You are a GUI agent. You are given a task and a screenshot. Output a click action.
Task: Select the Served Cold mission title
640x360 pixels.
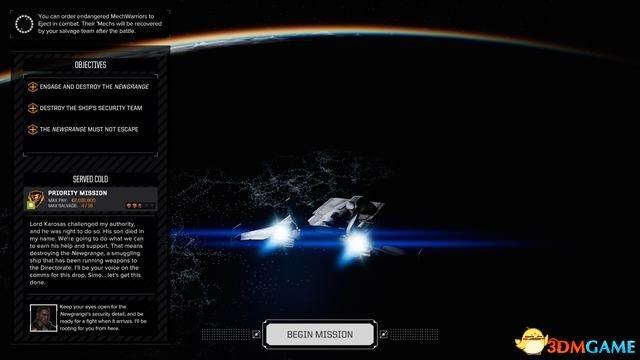(x=90, y=179)
